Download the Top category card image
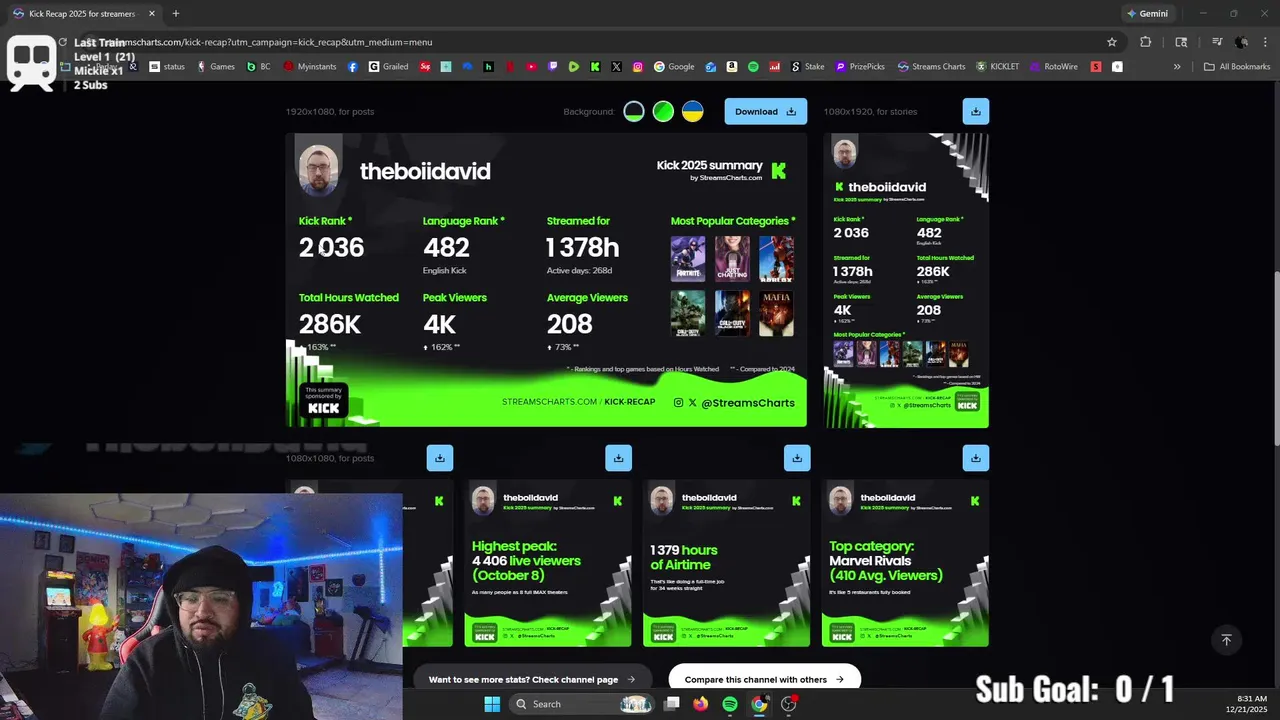Image resolution: width=1280 pixels, height=720 pixels. point(975,458)
